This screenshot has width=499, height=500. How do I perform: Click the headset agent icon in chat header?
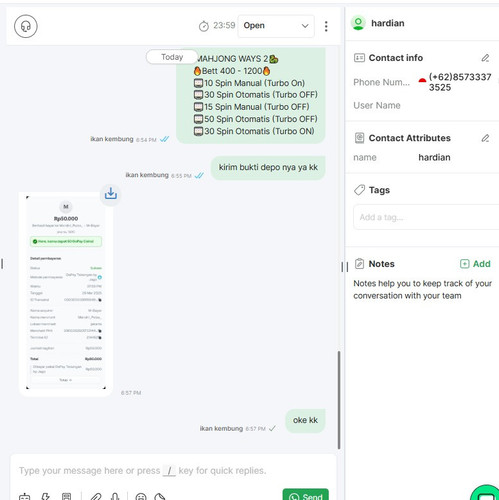point(26,26)
